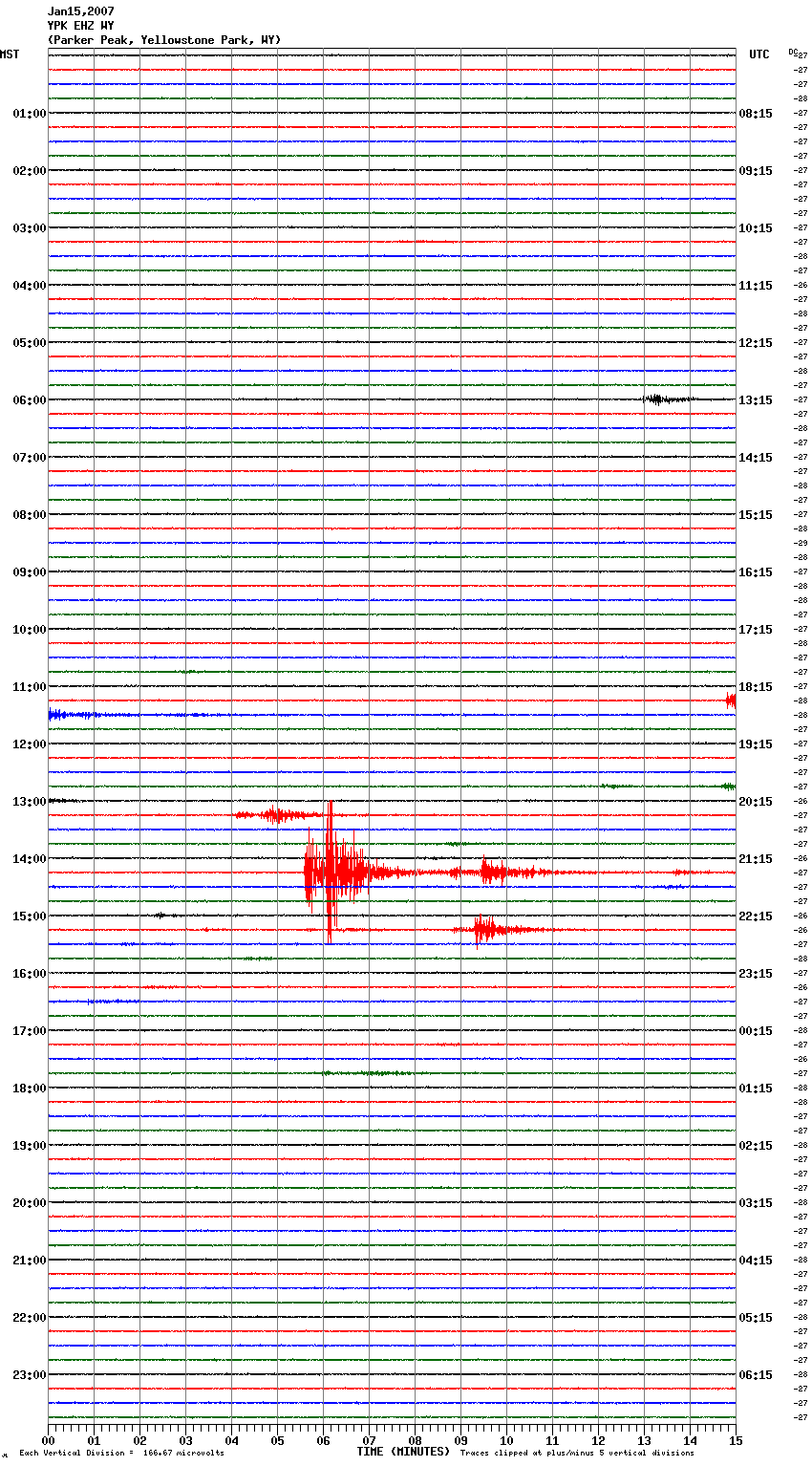812x1466 pixels.
Task: Click the 22:15 UTC time label
Action: click(756, 916)
